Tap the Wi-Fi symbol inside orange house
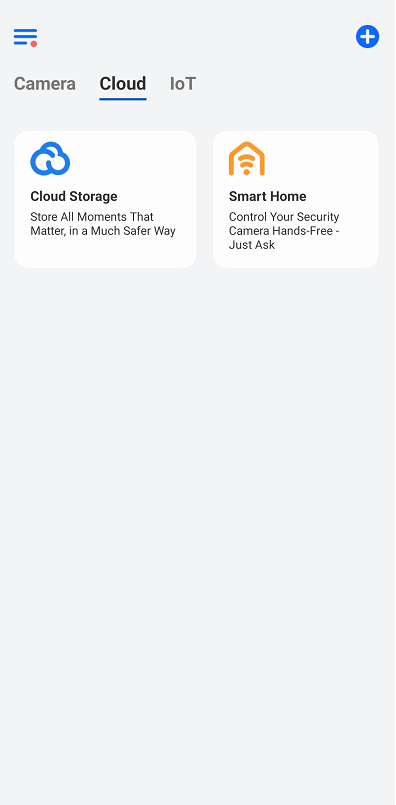This screenshot has height=805, width=396. [247, 164]
